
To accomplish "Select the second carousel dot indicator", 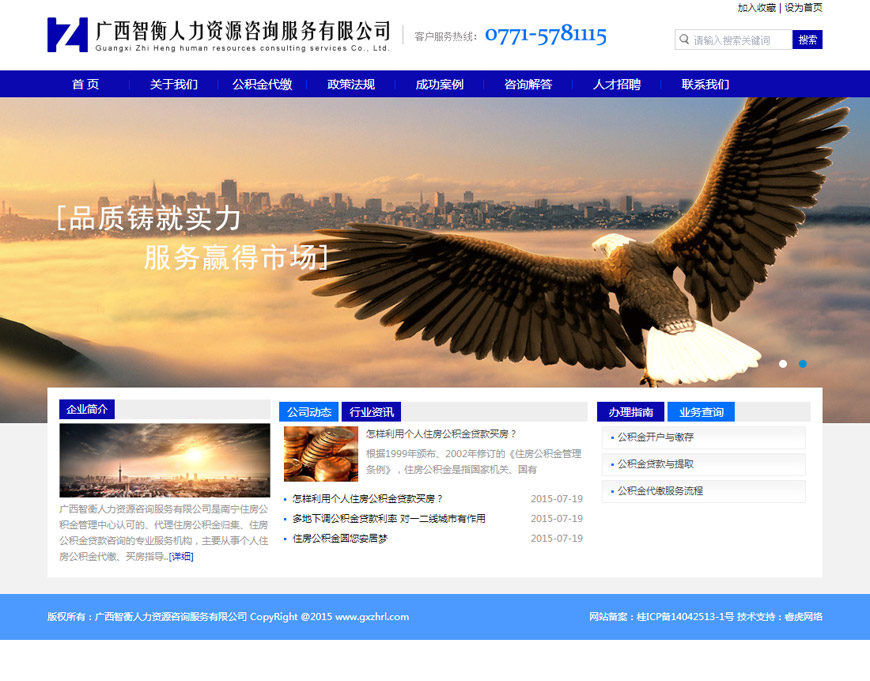I will coord(803,364).
